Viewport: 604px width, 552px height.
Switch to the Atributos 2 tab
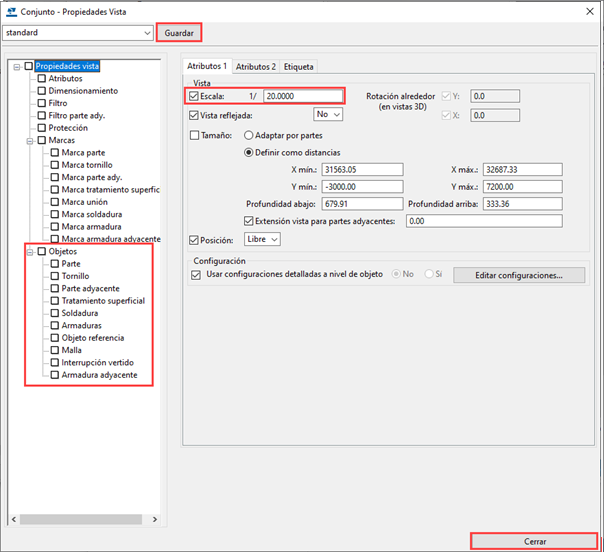256,67
